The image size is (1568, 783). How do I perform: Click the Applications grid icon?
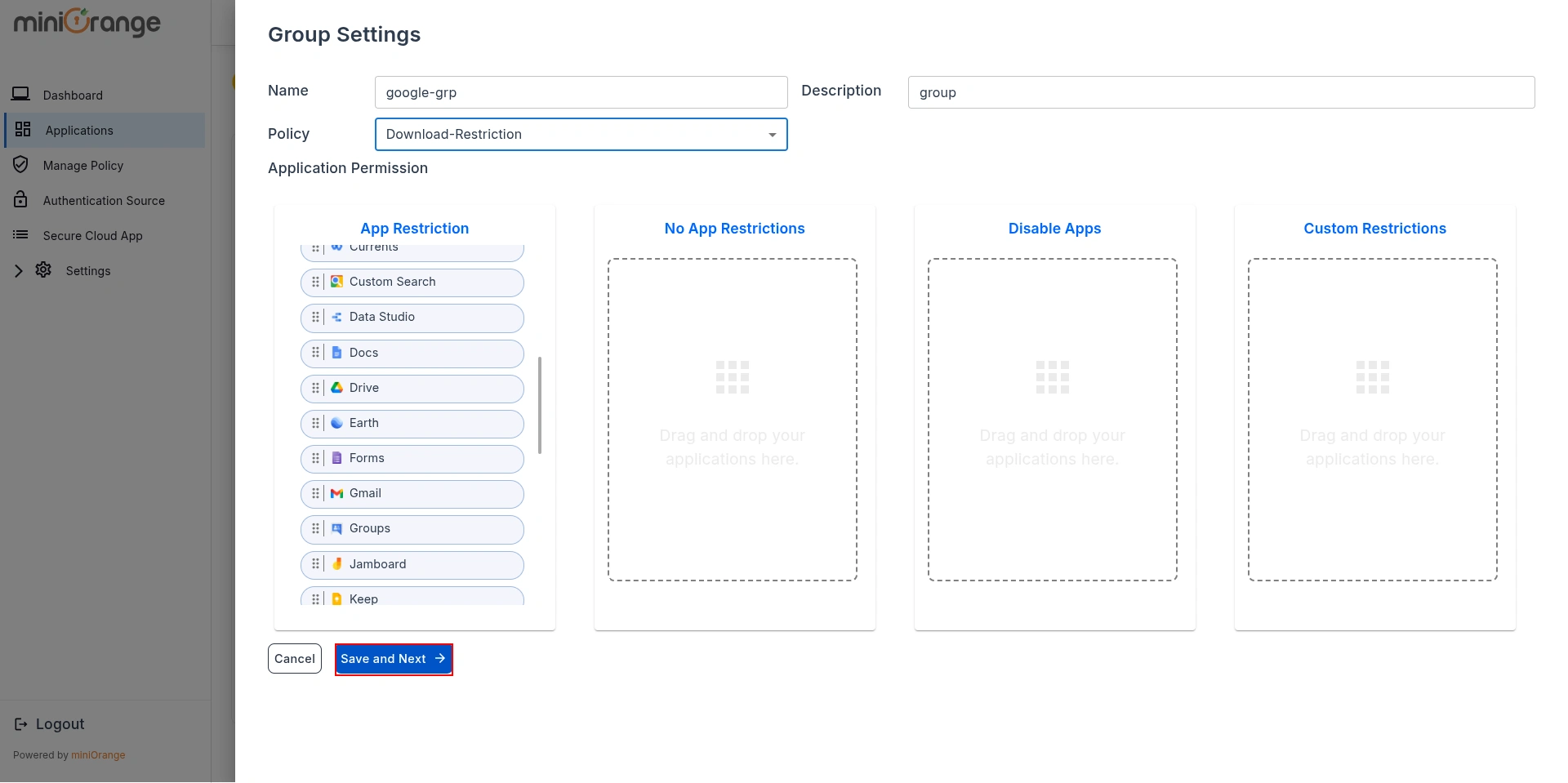pos(23,129)
